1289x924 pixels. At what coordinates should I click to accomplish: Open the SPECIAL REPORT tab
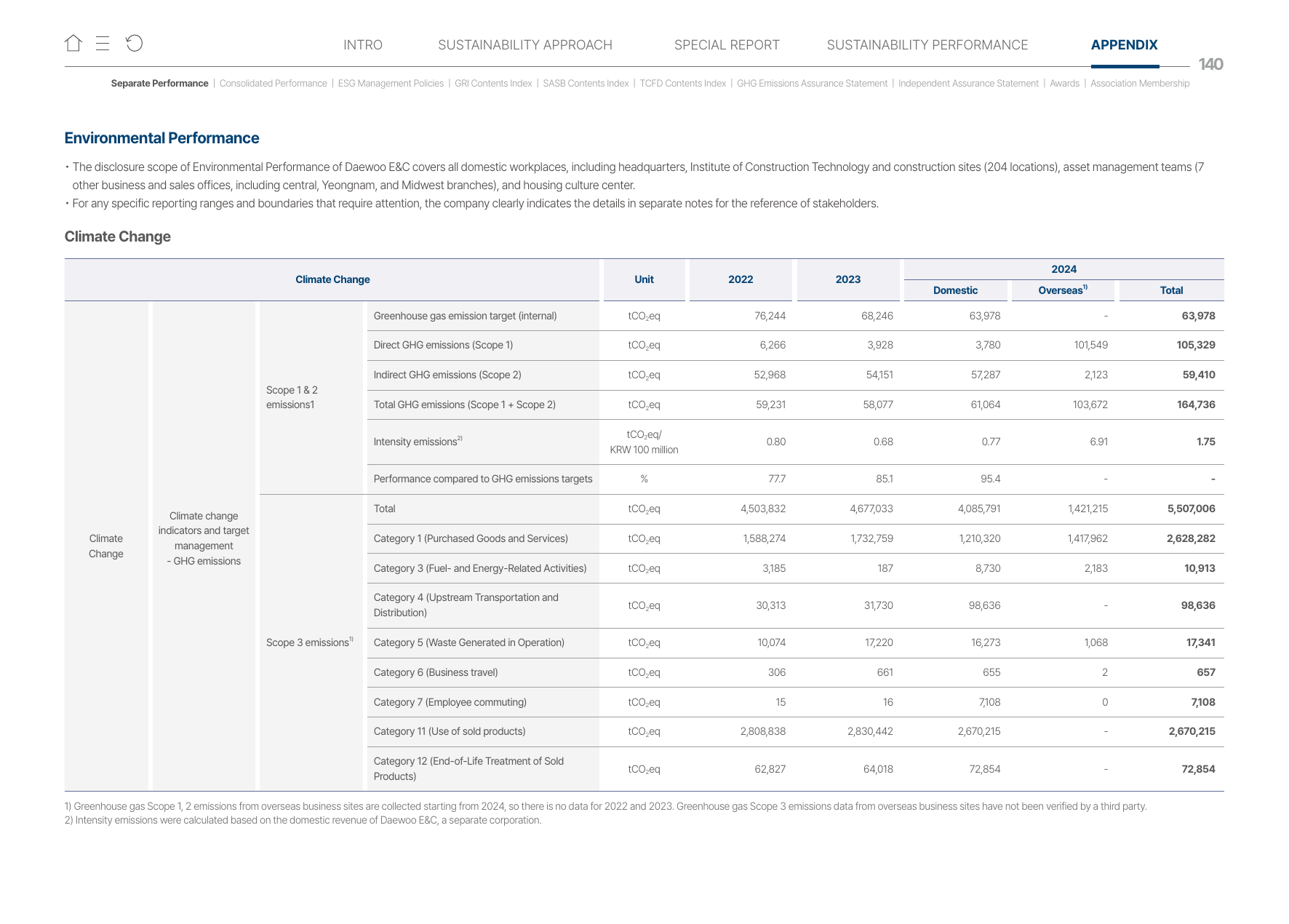pos(727,45)
